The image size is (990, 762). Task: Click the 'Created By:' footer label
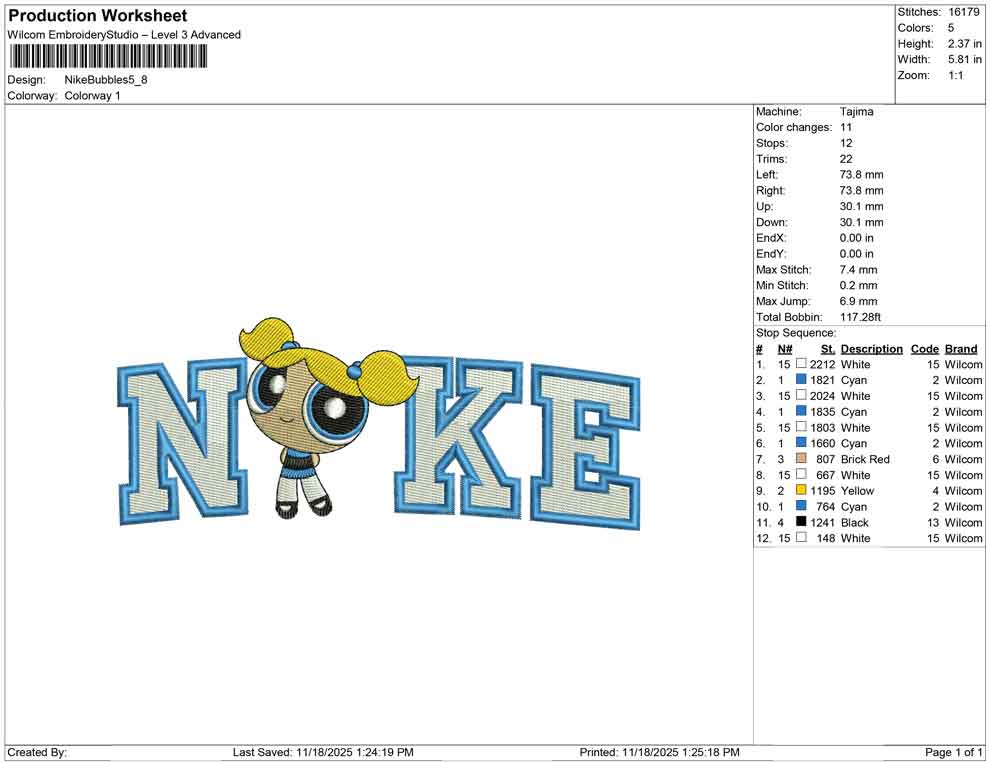[x=37, y=752]
